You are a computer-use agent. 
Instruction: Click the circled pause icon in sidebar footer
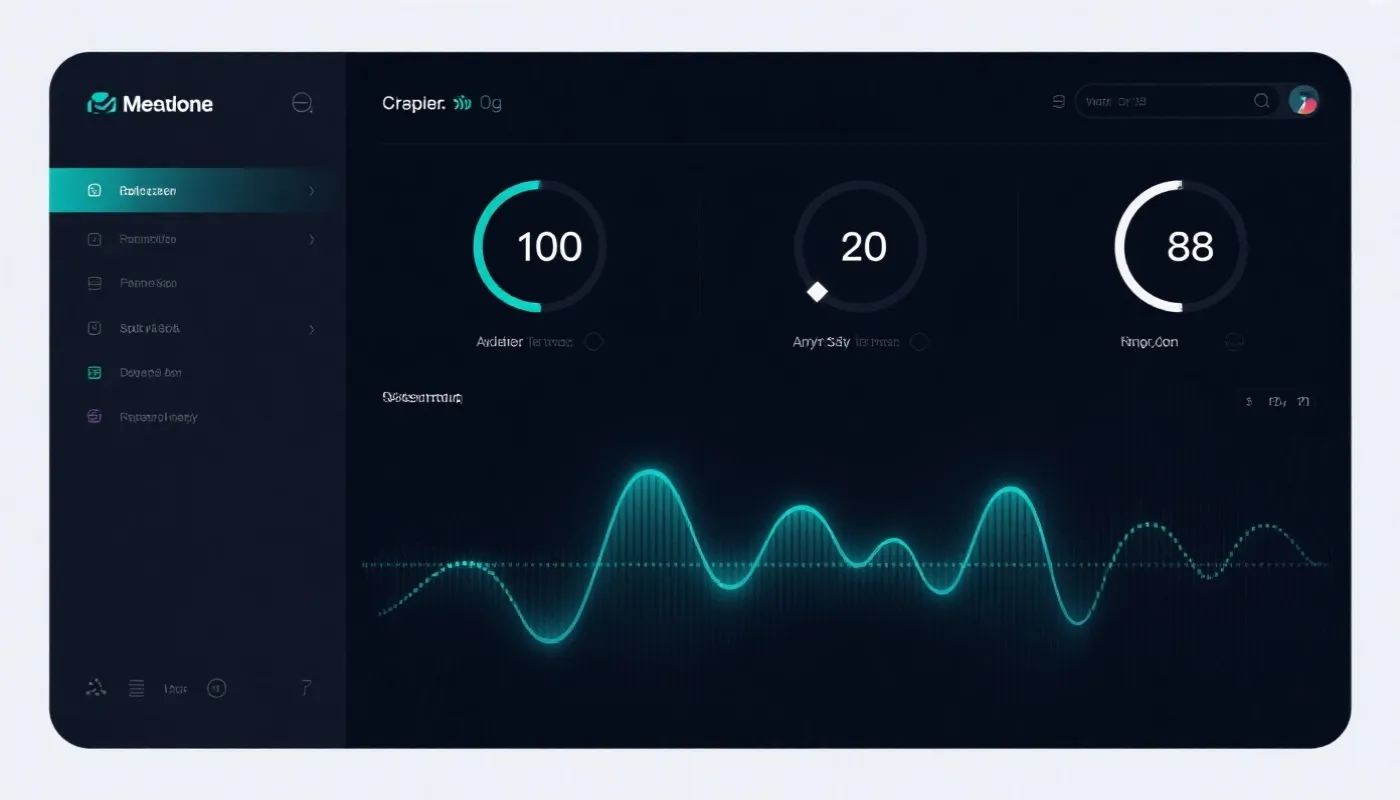pos(216,688)
